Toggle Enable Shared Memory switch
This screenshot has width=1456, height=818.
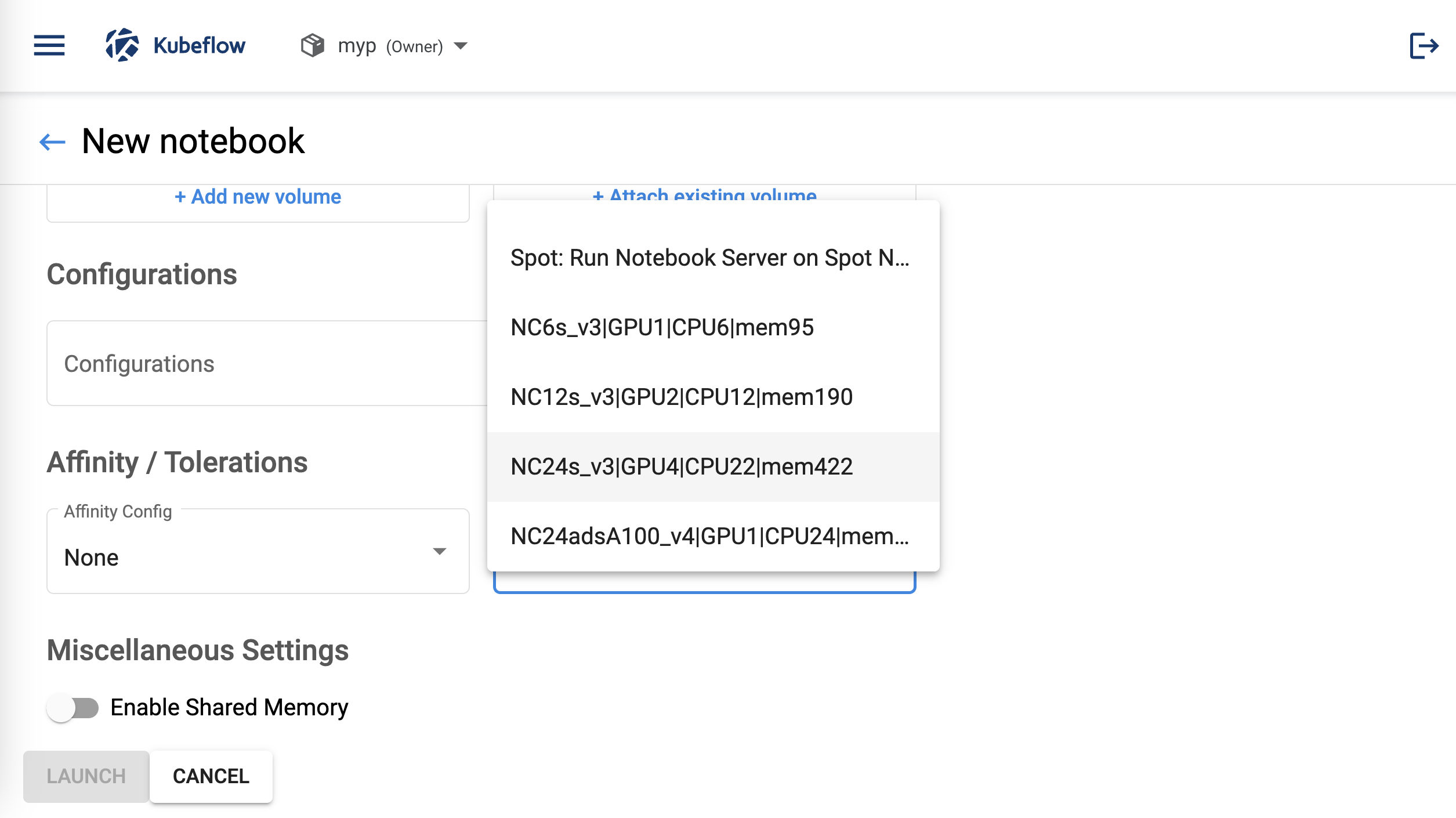point(73,708)
